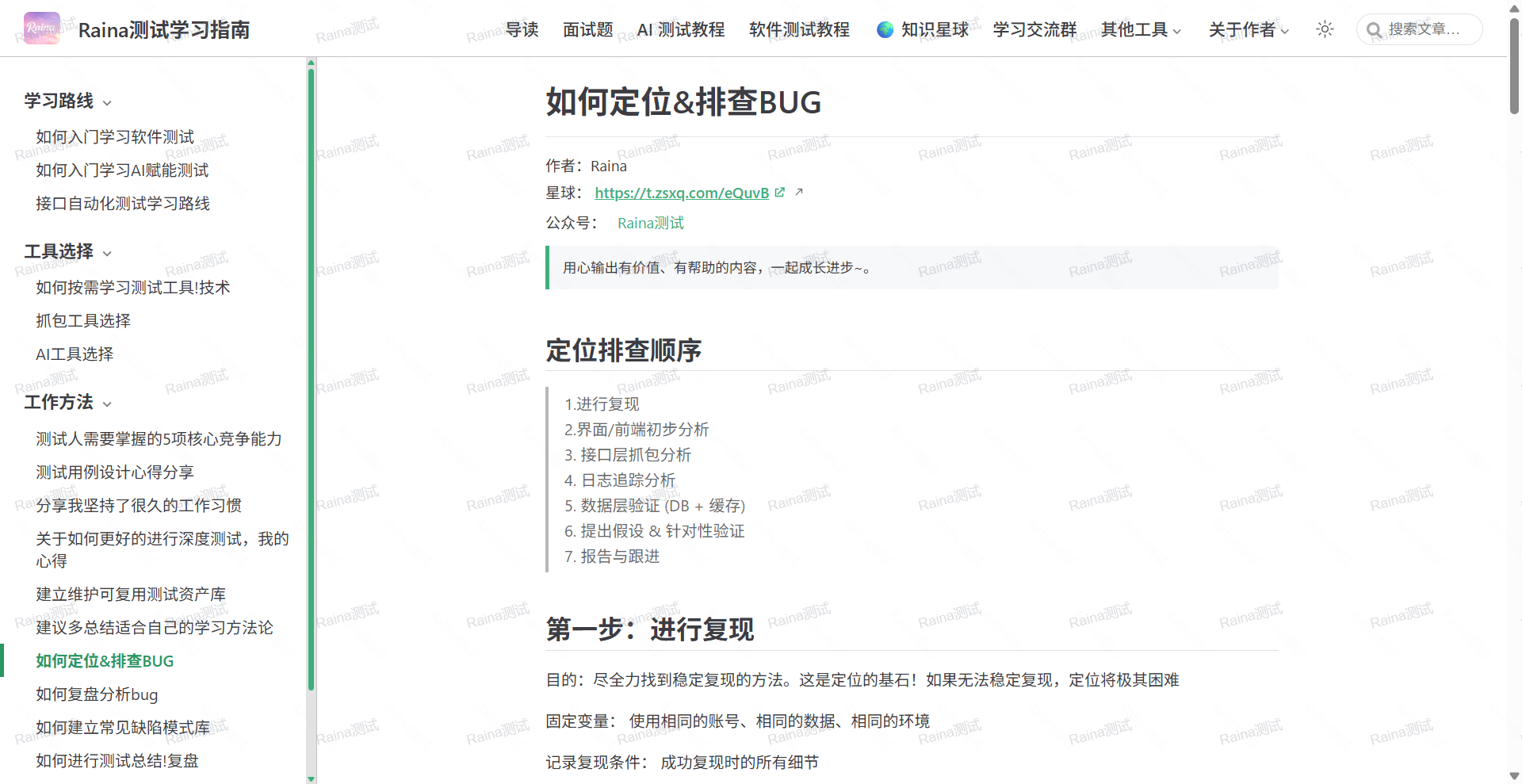Open 关于如何更好的进行深度测试 in sidebar
Screen dimensions: 1522x784
click(x=163, y=549)
